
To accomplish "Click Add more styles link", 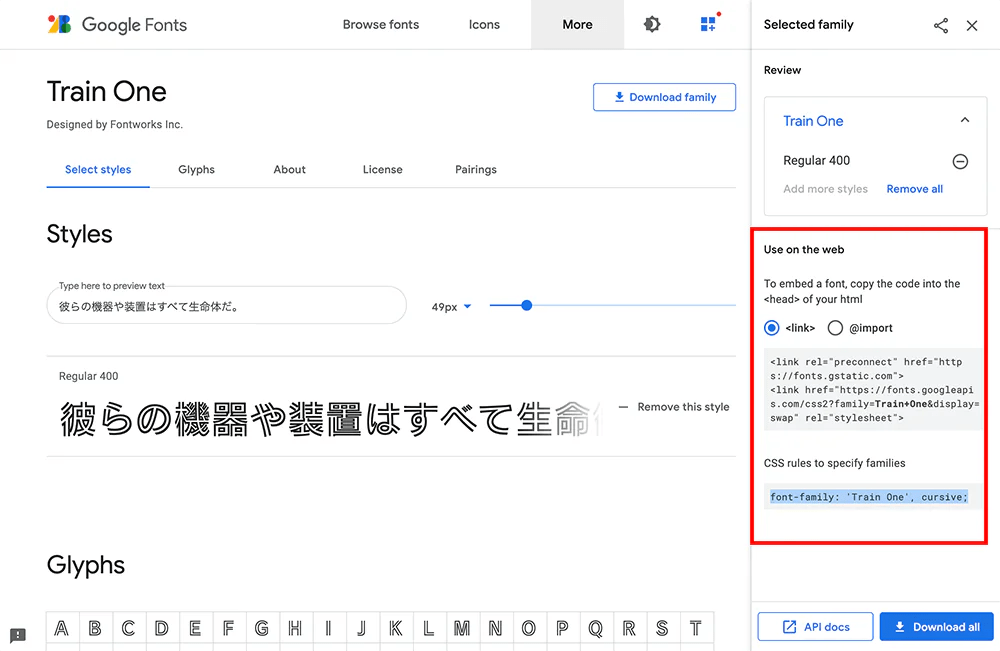I will tap(825, 189).
